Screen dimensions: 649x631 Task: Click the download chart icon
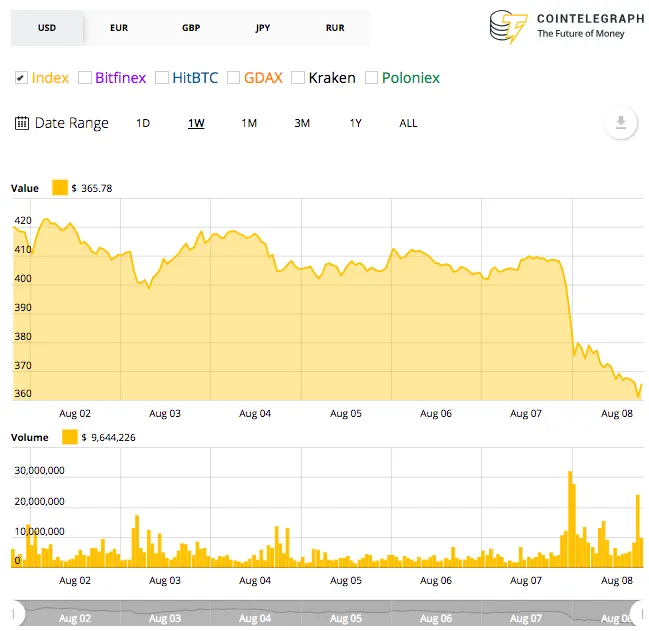620,122
